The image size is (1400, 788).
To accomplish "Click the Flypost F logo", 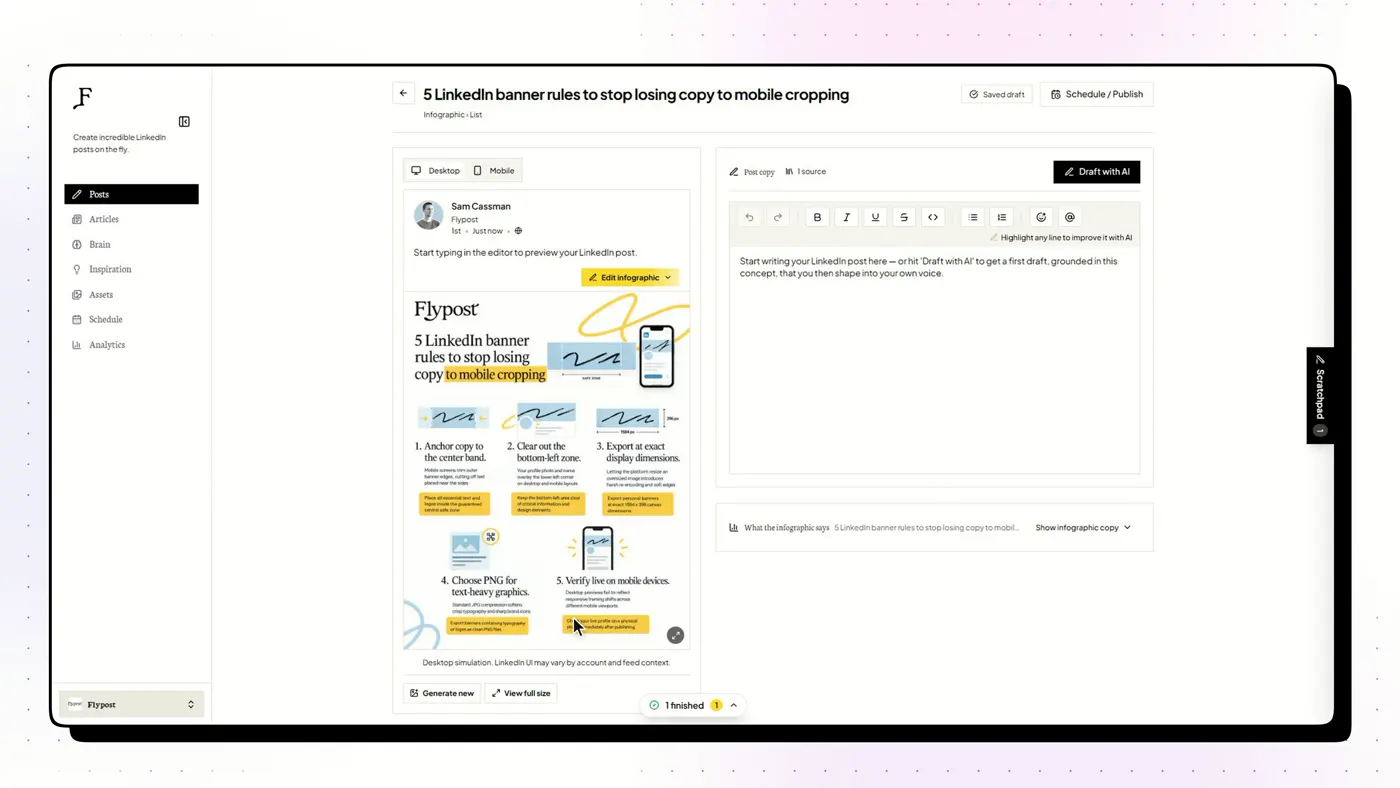I will pos(83,98).
